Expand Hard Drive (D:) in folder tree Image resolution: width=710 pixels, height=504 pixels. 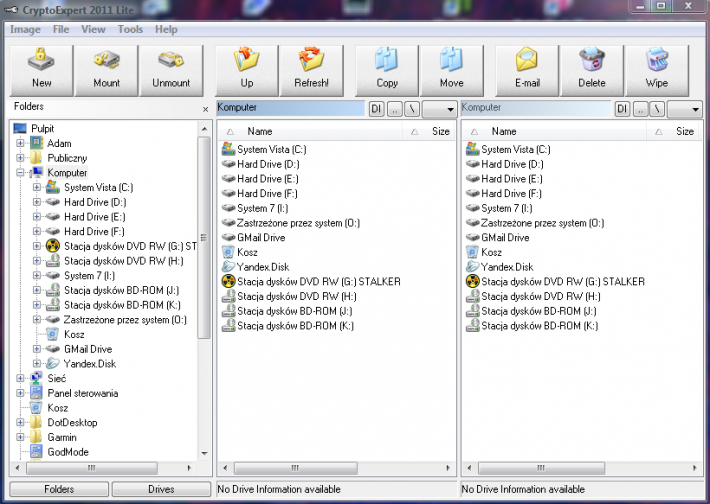[x=37, y=202]
